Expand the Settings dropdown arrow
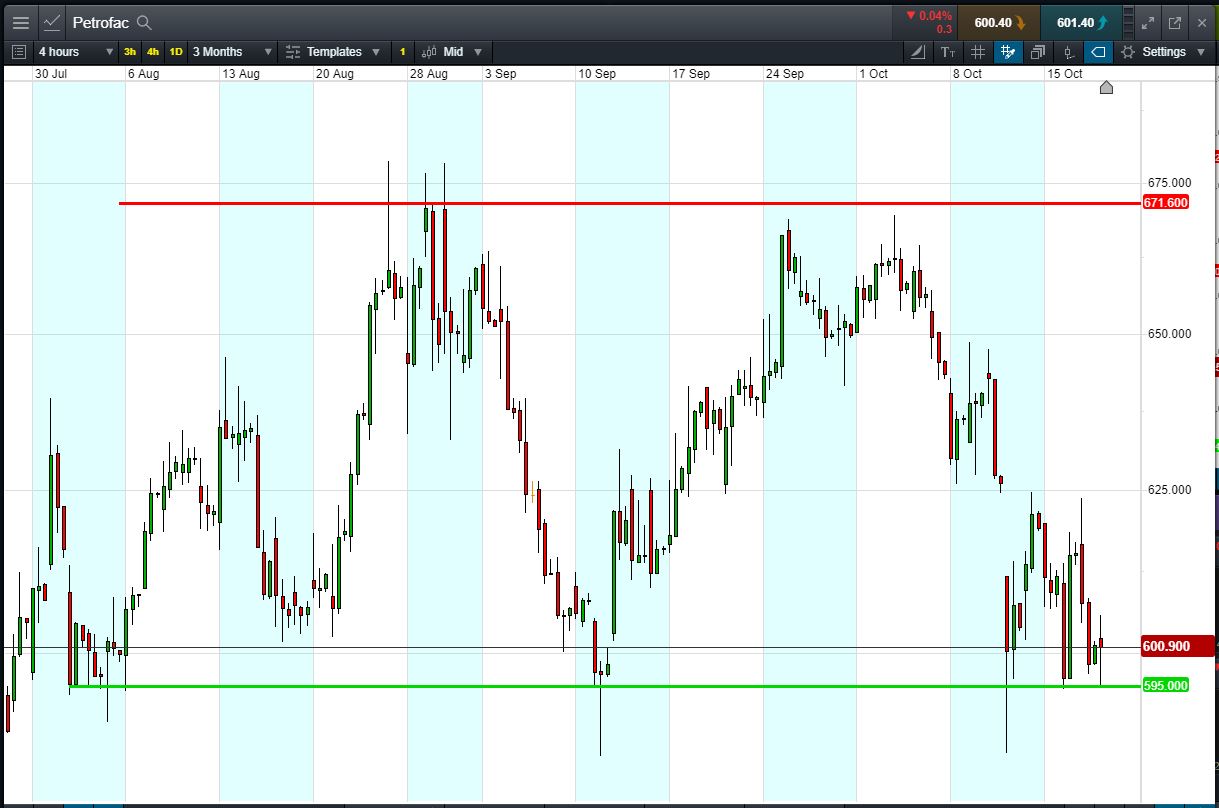1219x808 pixels. coord(1201,52)
